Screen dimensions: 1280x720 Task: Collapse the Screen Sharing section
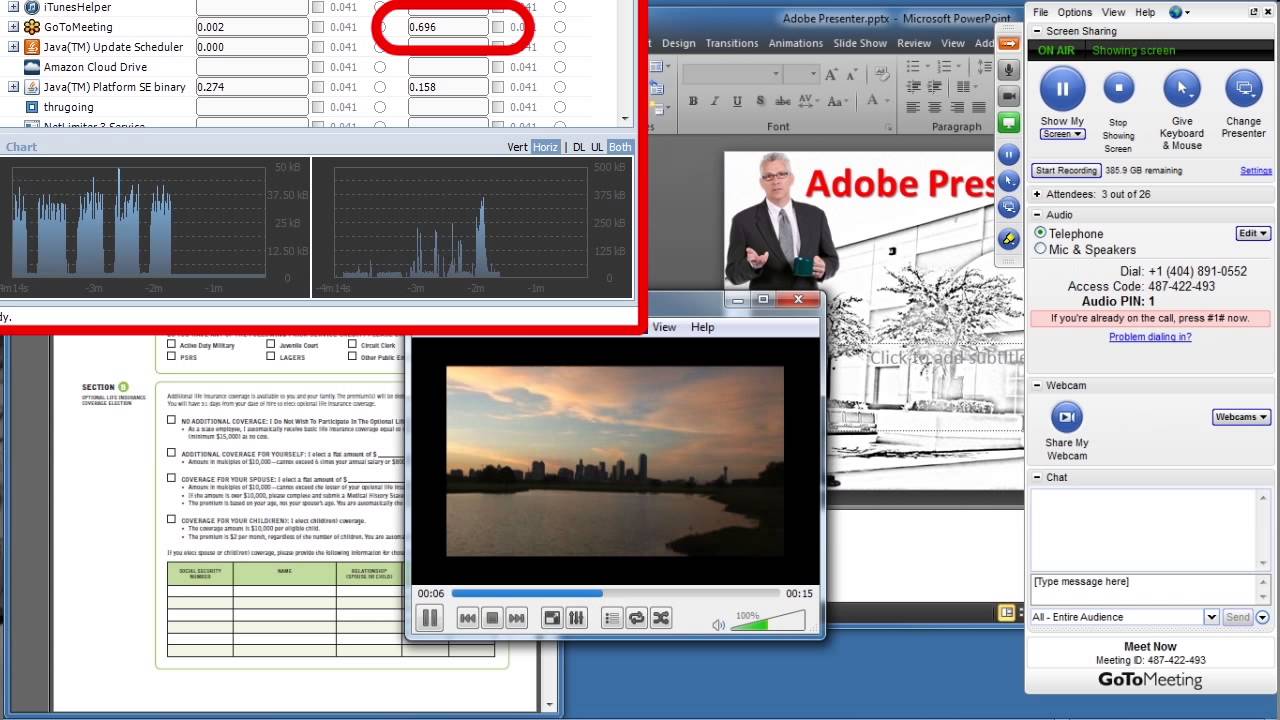click(1037, 31)
